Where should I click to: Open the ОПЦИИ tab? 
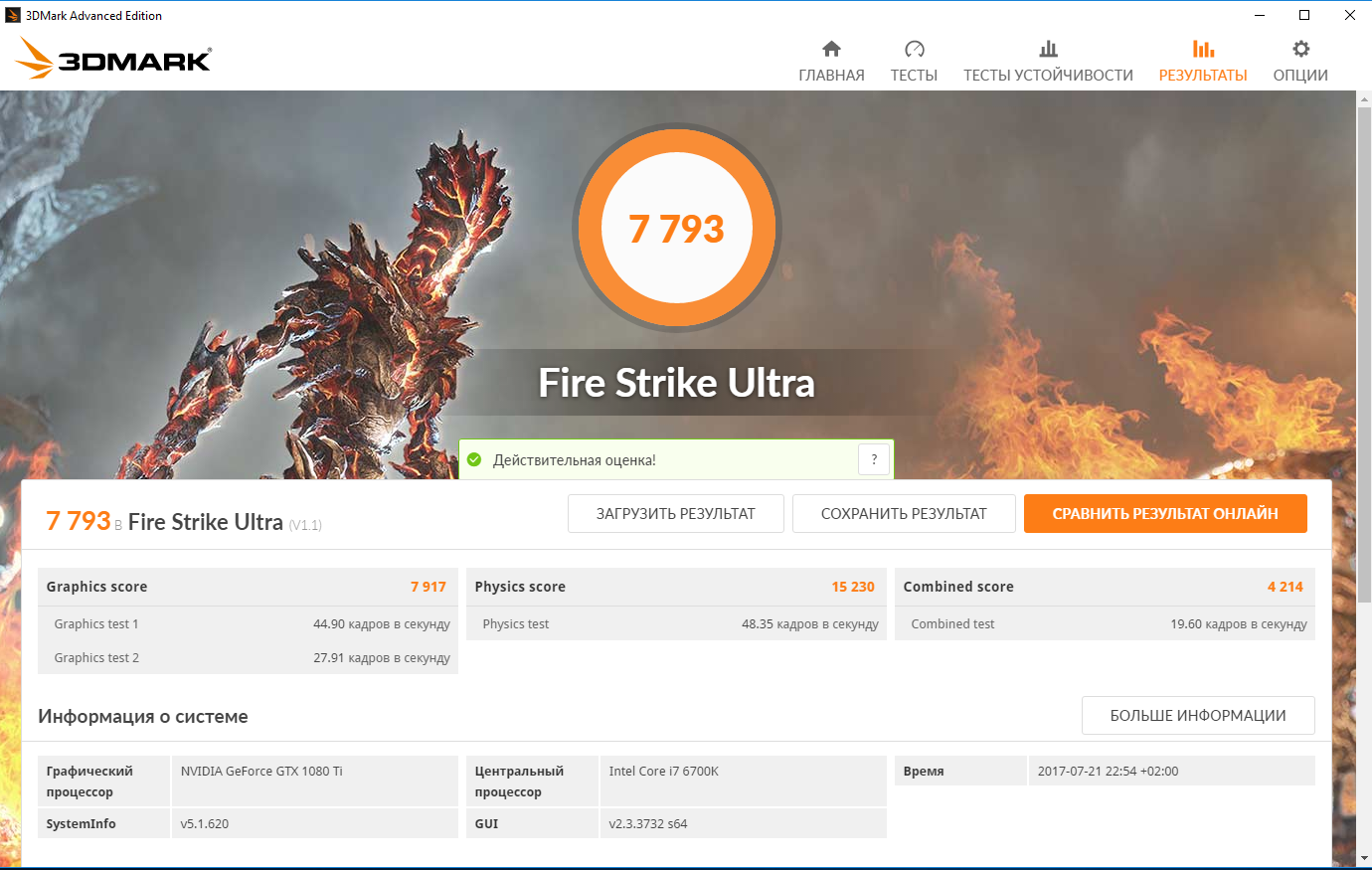point(1300,62)
